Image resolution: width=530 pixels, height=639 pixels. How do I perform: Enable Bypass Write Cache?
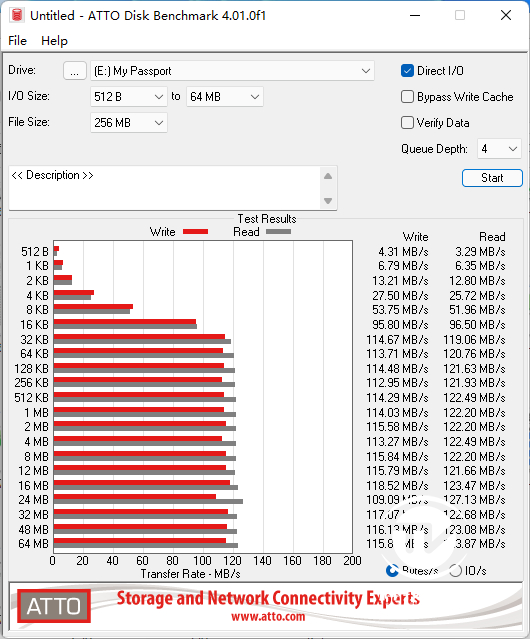point(407,97)
